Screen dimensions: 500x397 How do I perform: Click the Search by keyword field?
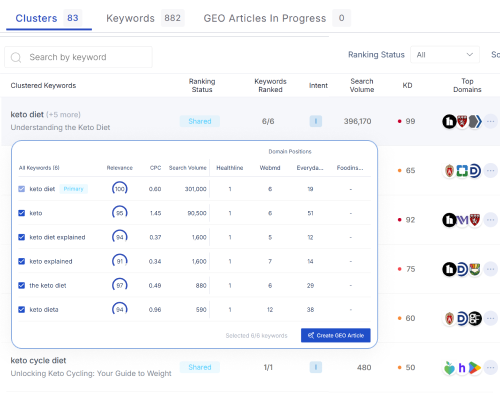pos(78,57)
